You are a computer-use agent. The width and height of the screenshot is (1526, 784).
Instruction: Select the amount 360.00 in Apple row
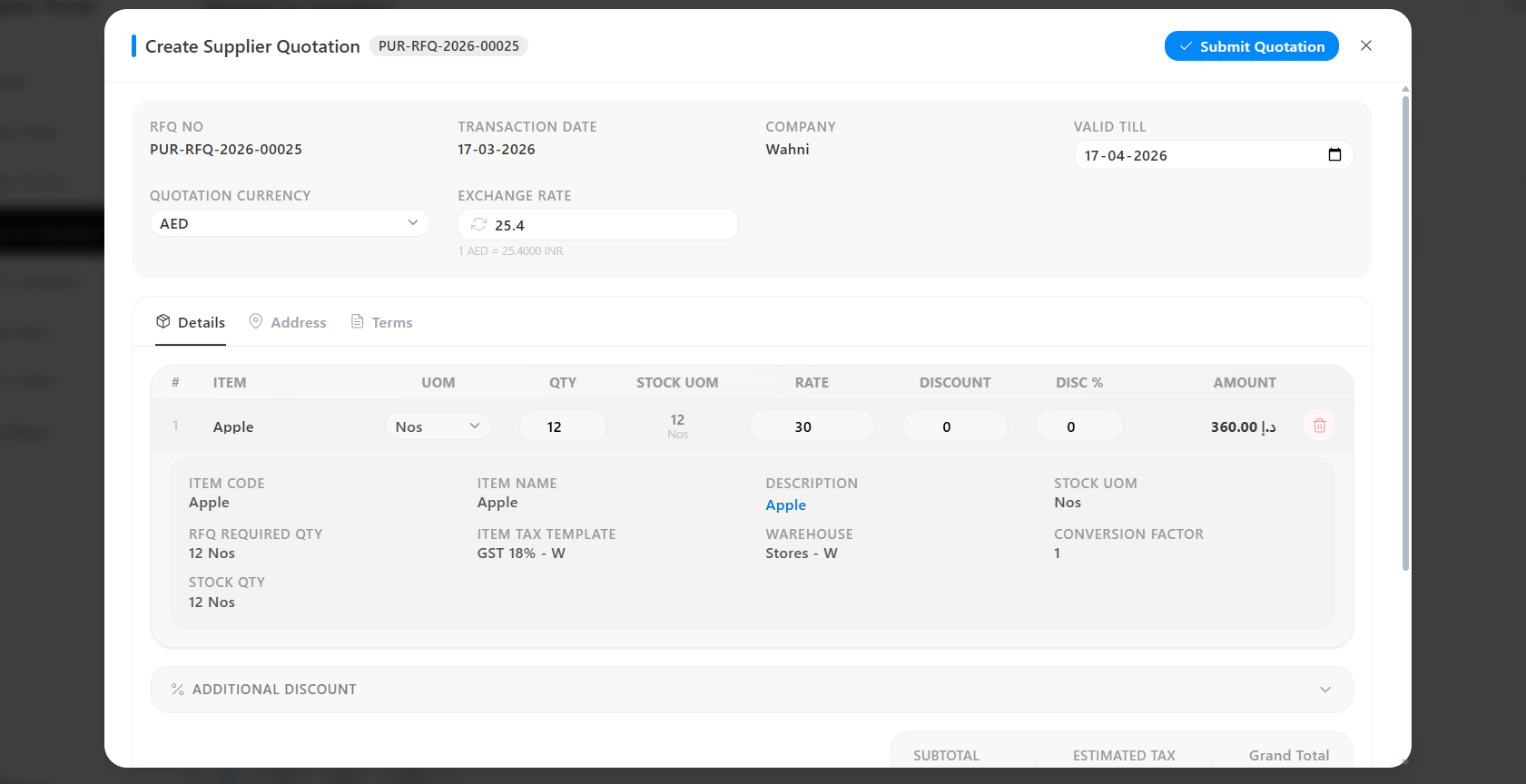1244,426
